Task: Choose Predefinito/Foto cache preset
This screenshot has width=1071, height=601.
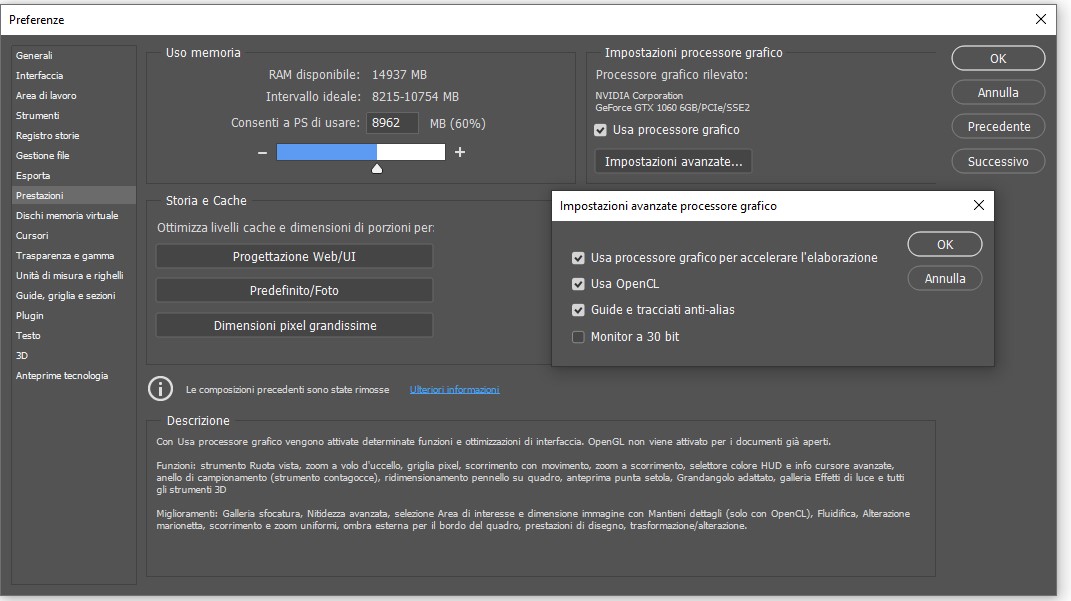Action: pos(294,291)
